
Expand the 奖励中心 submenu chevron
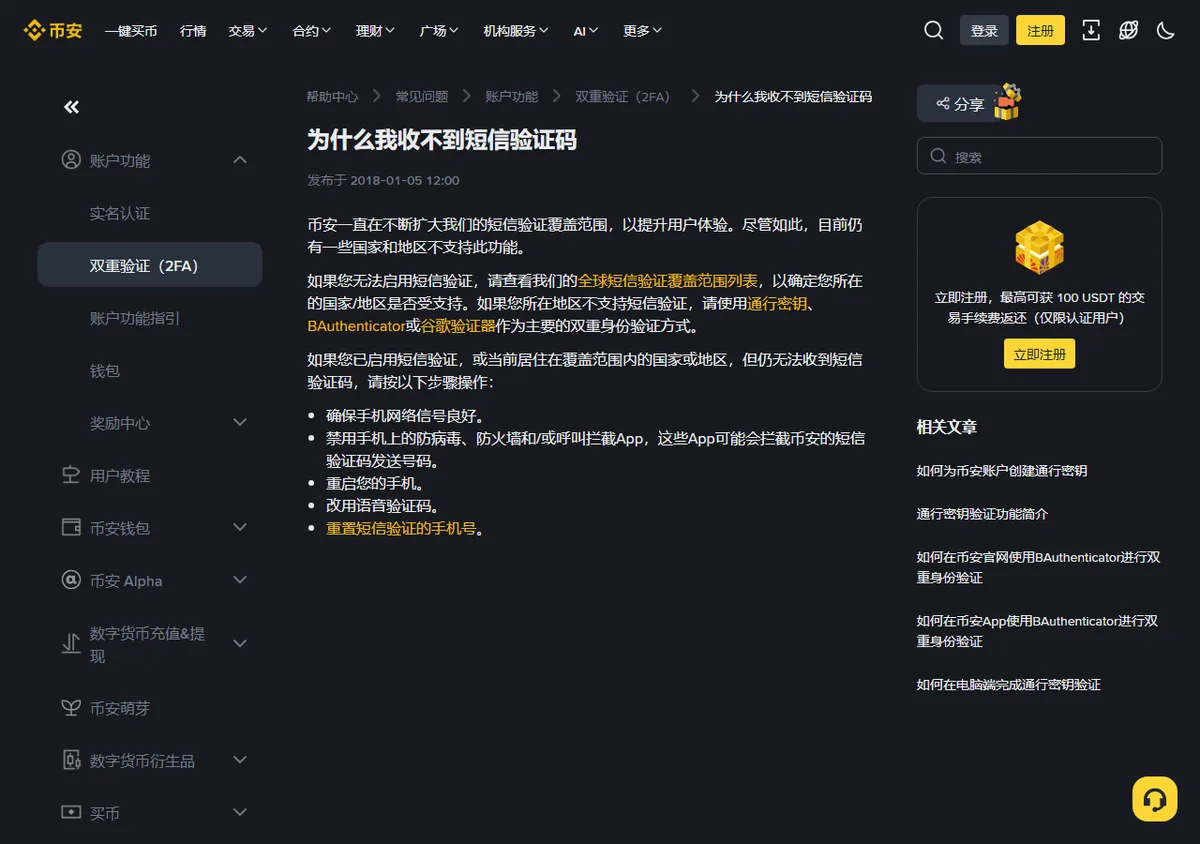[x=240, y=423]
